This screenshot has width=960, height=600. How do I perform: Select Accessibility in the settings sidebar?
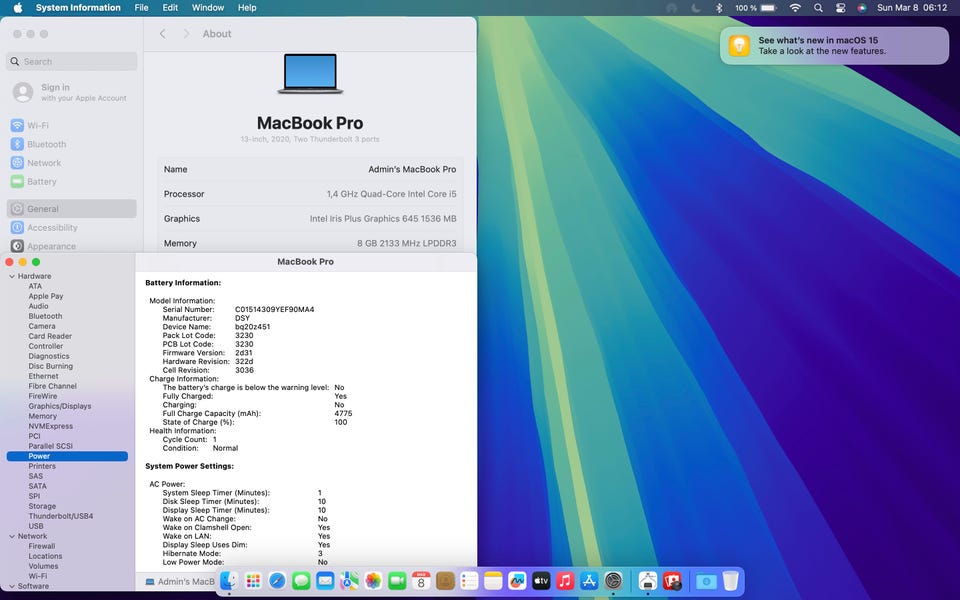[x=52, y=228]
